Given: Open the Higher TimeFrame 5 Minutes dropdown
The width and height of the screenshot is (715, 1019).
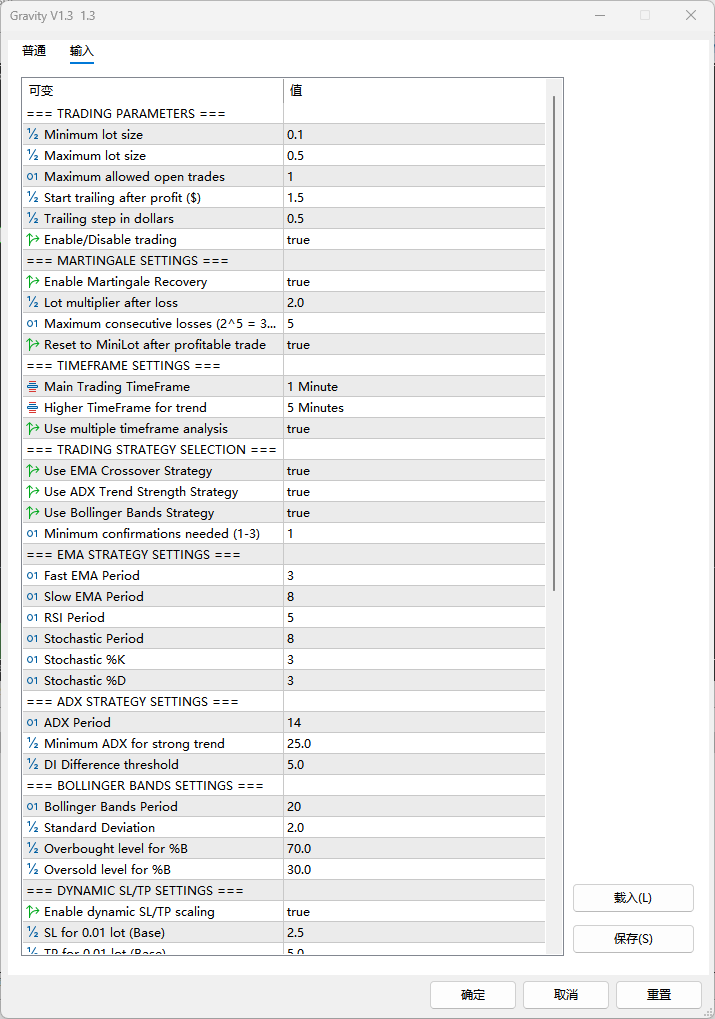Looking at the screenshot, I should click(x=413, y=408).
